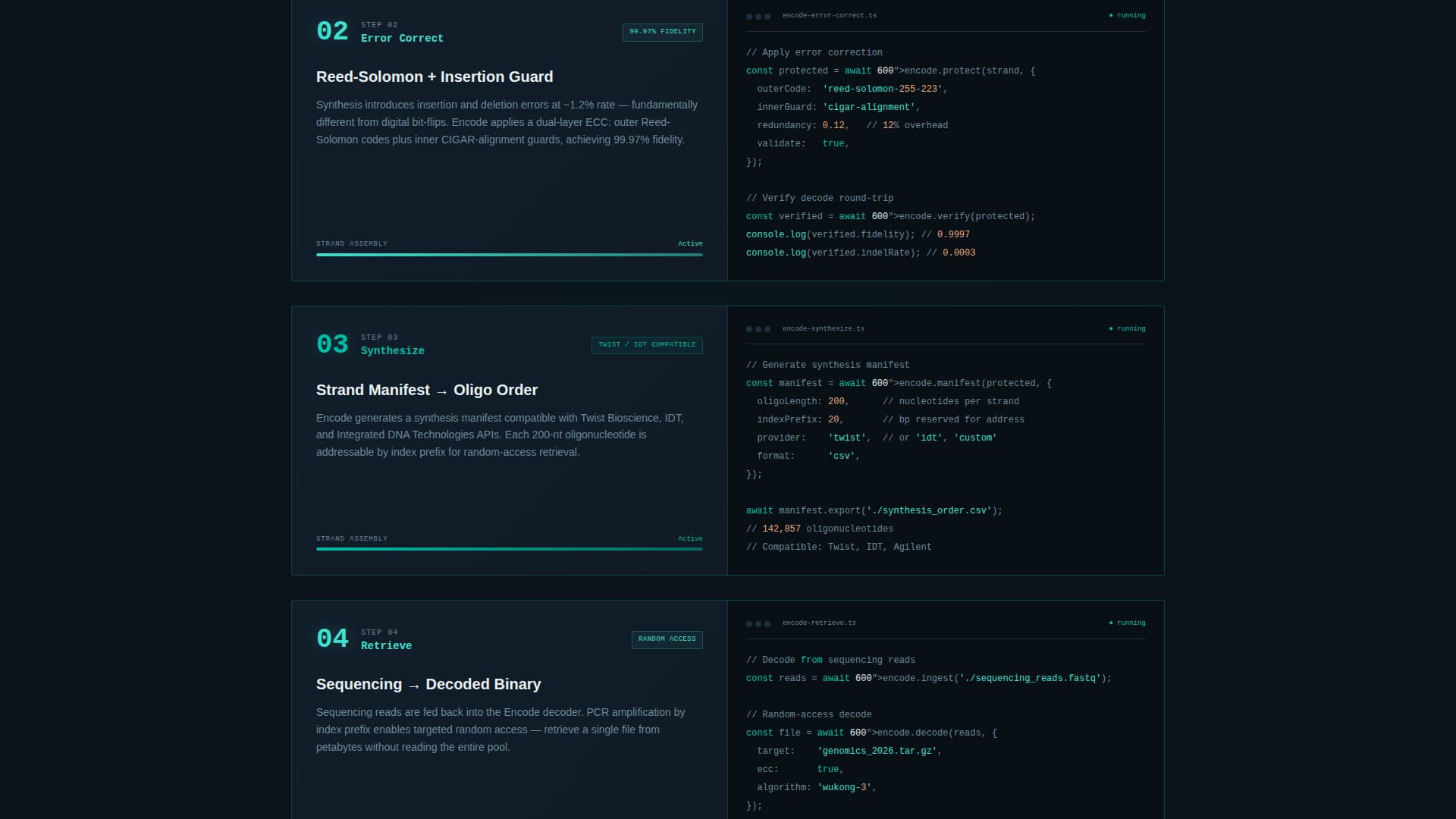
Task: Click the fidelity comment value 0.9997
Action: (953, 234)
